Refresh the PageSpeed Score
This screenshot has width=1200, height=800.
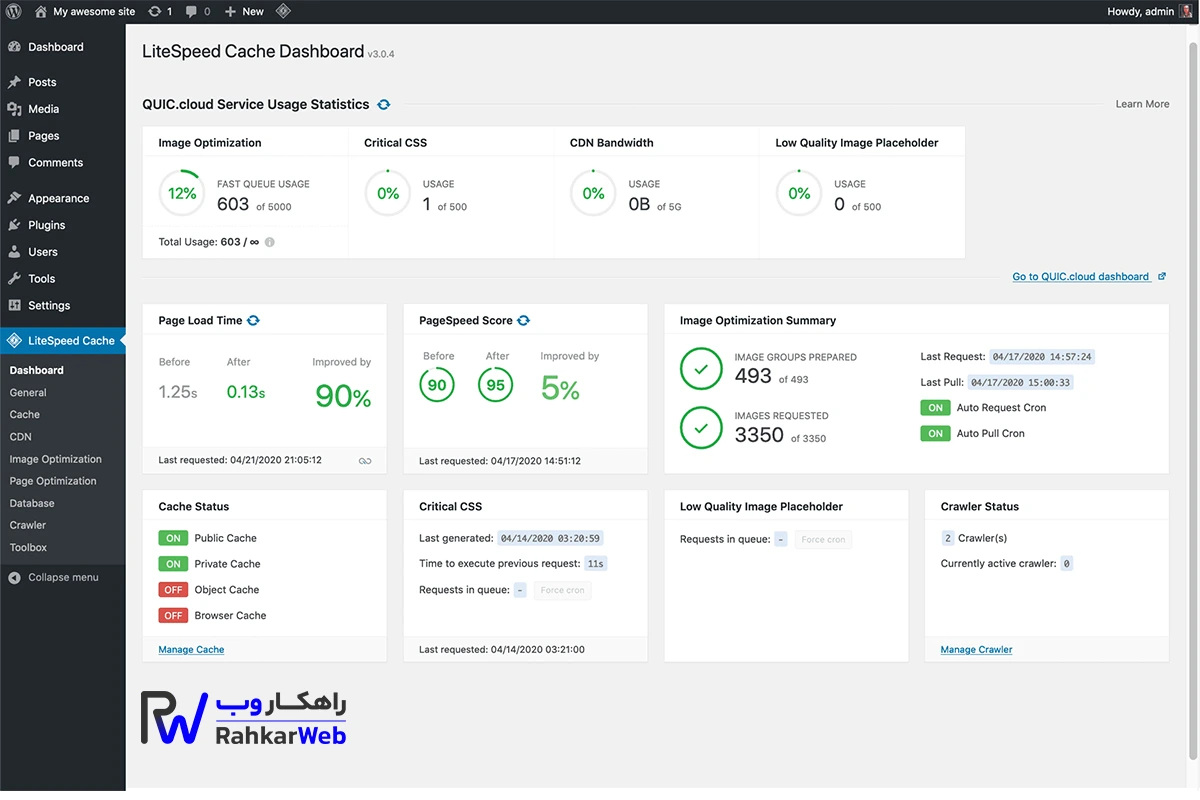point(523,320)
